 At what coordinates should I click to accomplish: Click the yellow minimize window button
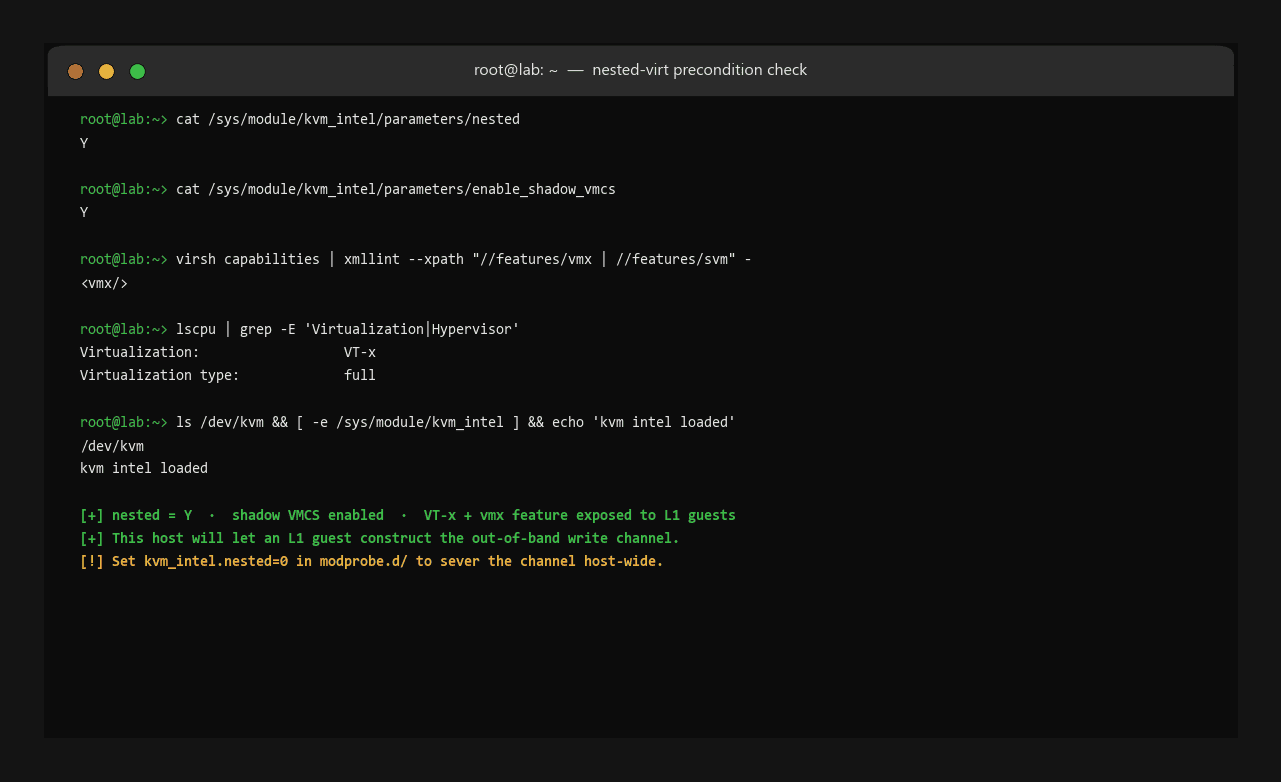pyautogui.click(x=106, y=71)
